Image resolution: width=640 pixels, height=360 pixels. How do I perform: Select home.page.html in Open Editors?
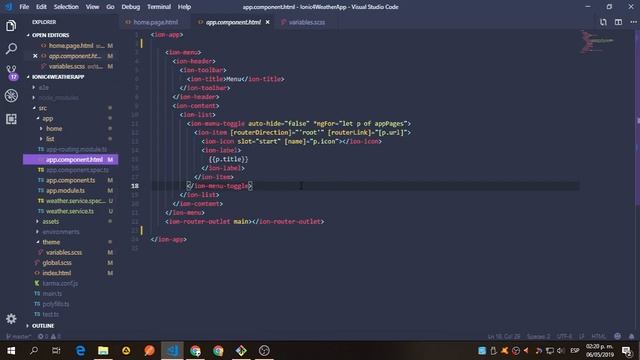pos(71,46)
